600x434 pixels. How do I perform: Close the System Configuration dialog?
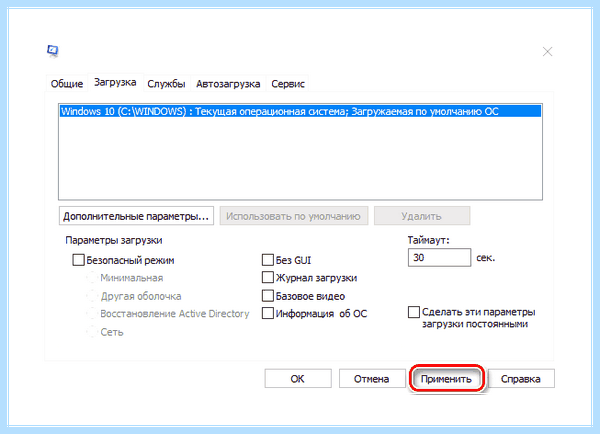[x=547, y=52]
